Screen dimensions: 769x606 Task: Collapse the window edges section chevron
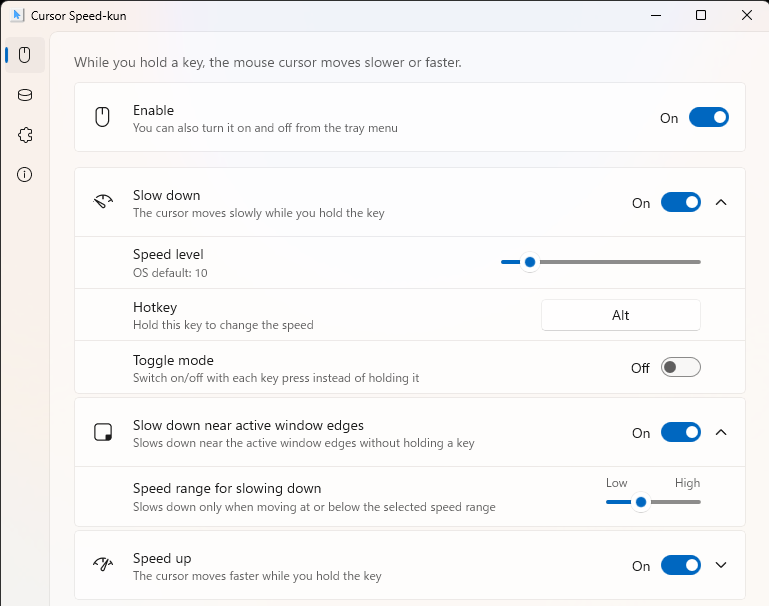(721, 432)
